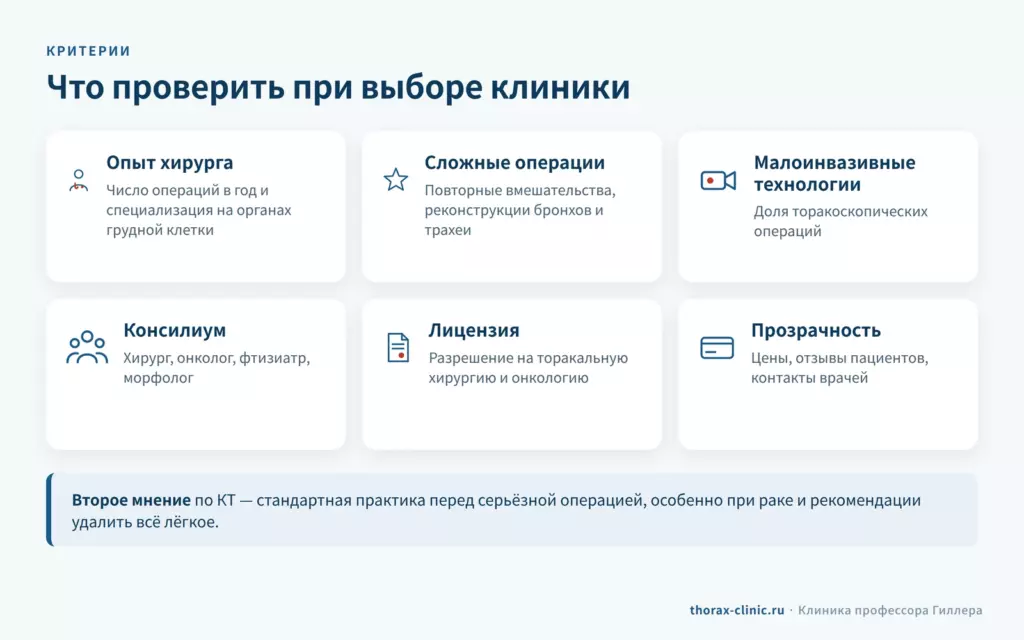Open the thorax-clinic.ru link in footer
The height and width of the screenshot is (640, 1024).
737,610
